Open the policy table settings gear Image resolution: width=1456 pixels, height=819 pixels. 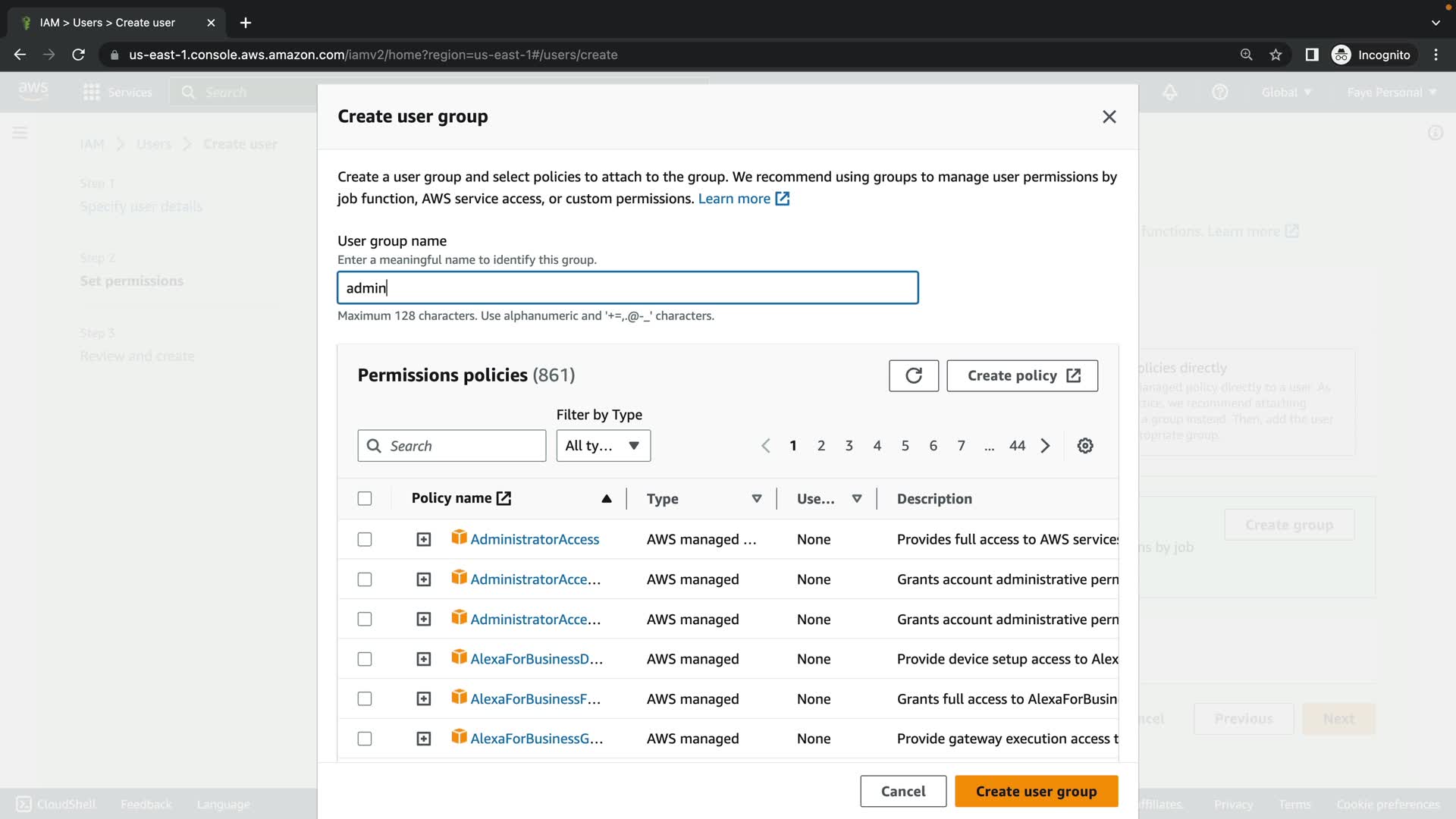(1084, 446)
